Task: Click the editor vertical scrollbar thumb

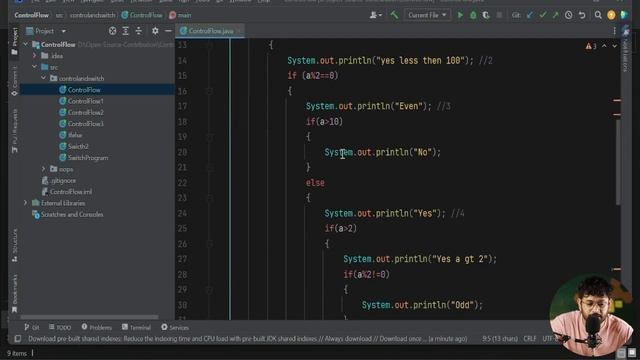Action: coord(618,162)
